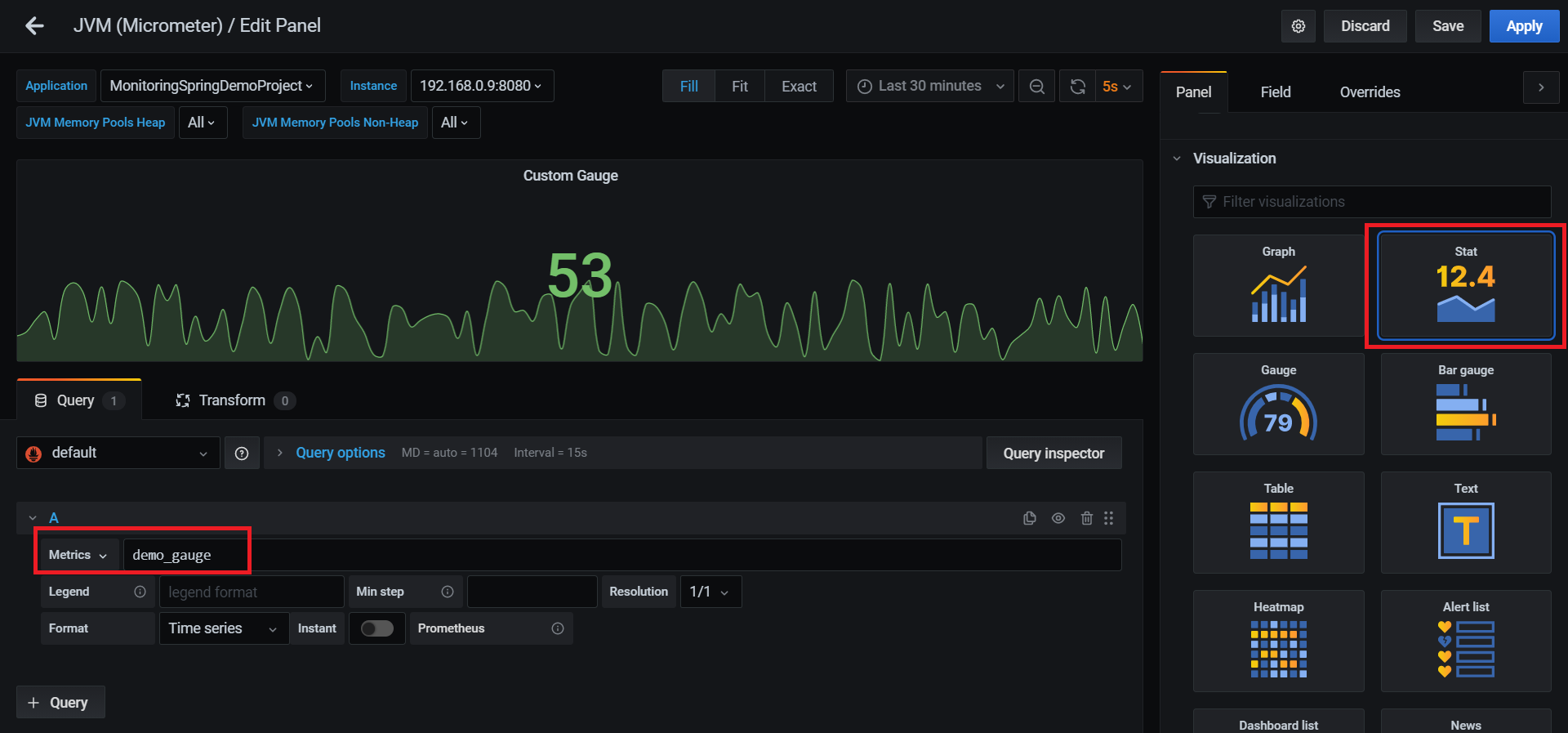This screenshot has height=733, width=1568.
Task: Select the Alert list visualization
Action: coord(1466,641)
